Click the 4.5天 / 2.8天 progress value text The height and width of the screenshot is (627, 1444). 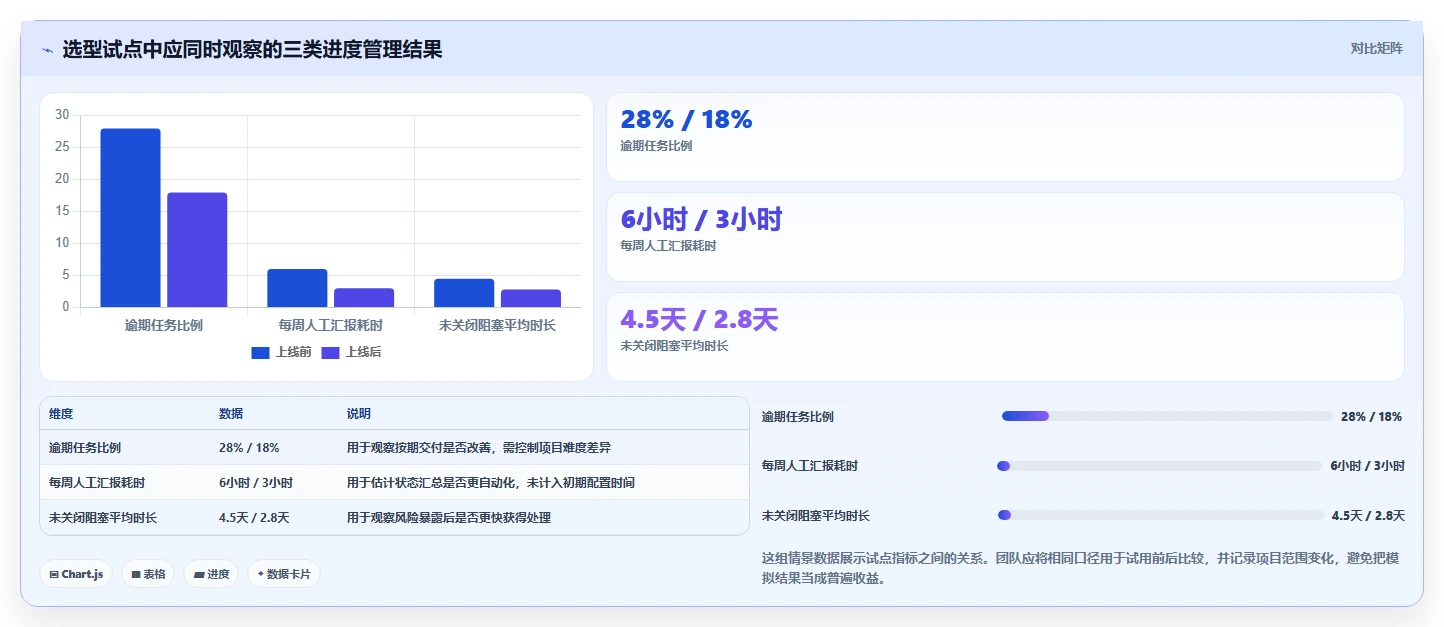[x=1368, y=516]
